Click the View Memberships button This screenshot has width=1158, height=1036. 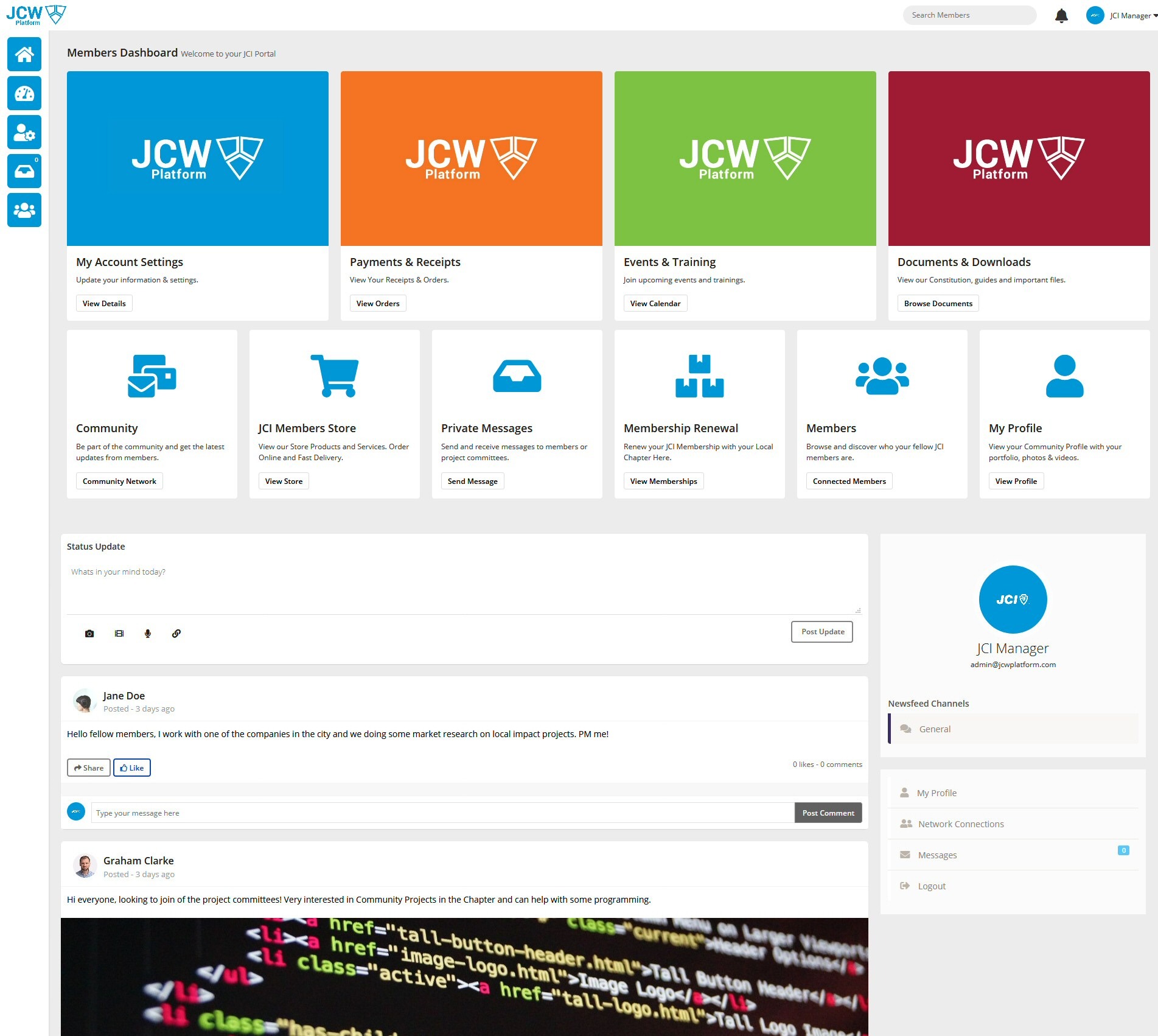click(x=663, y=481)
